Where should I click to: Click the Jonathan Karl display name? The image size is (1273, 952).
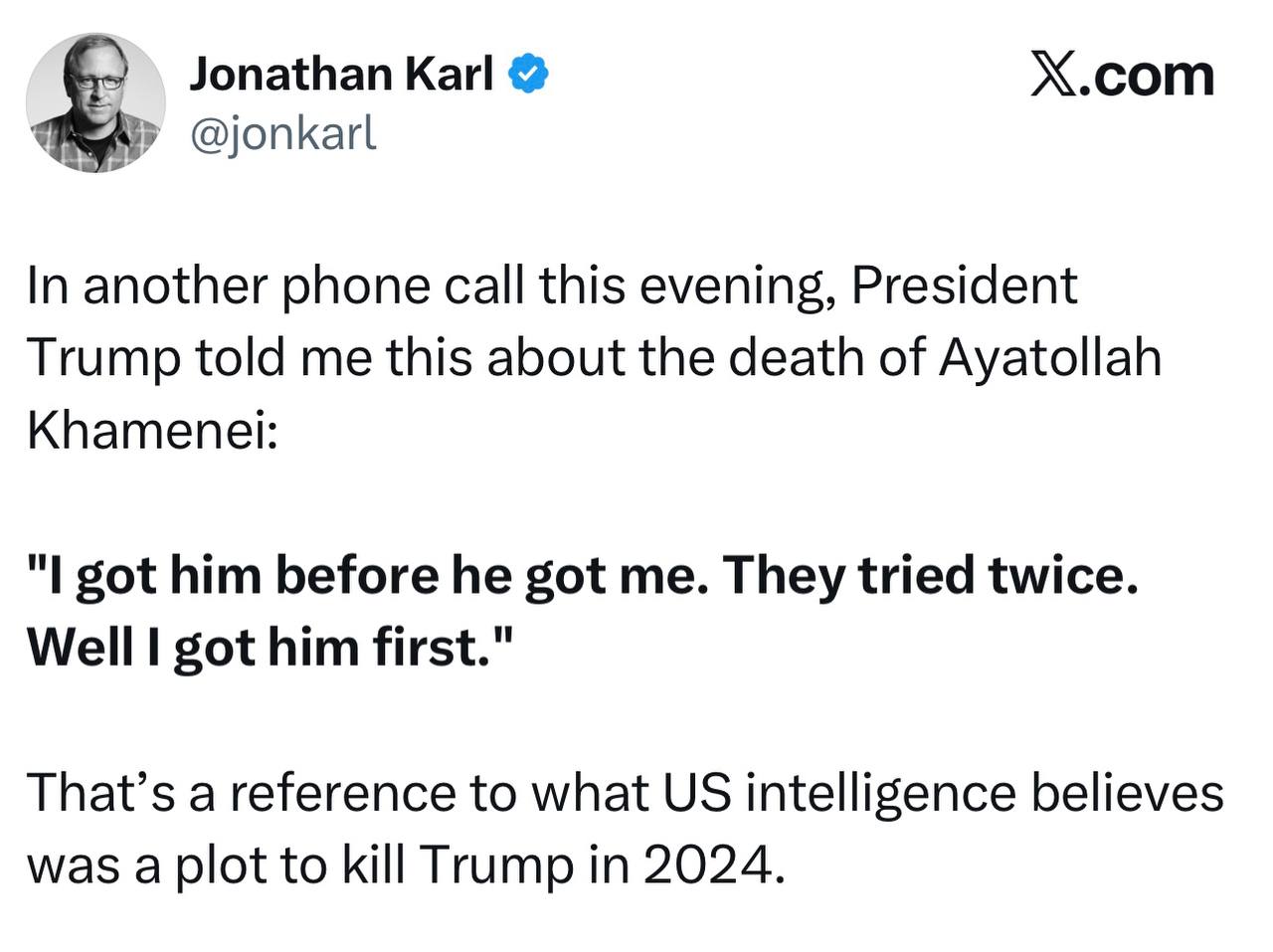(x=341, y=74)
